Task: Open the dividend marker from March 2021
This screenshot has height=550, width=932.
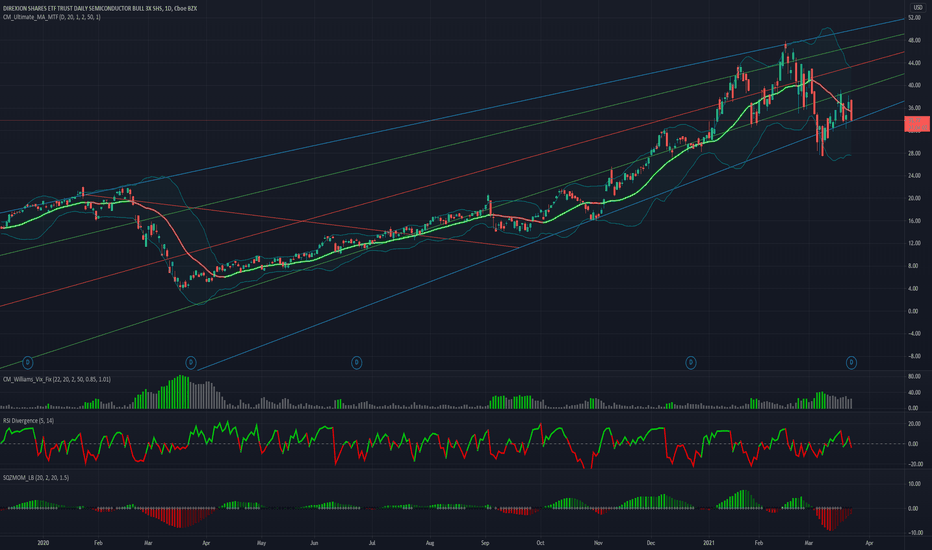Action: pyautogui.click(x=851, y=362)
